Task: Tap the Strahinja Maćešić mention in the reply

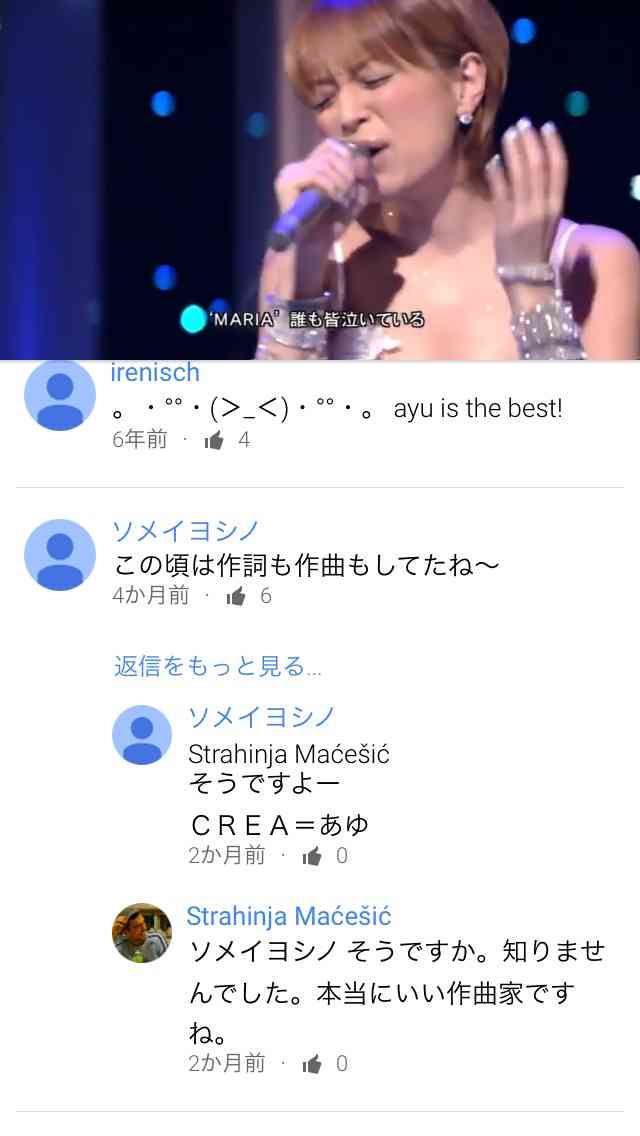Action: click(x=288, y=754)
